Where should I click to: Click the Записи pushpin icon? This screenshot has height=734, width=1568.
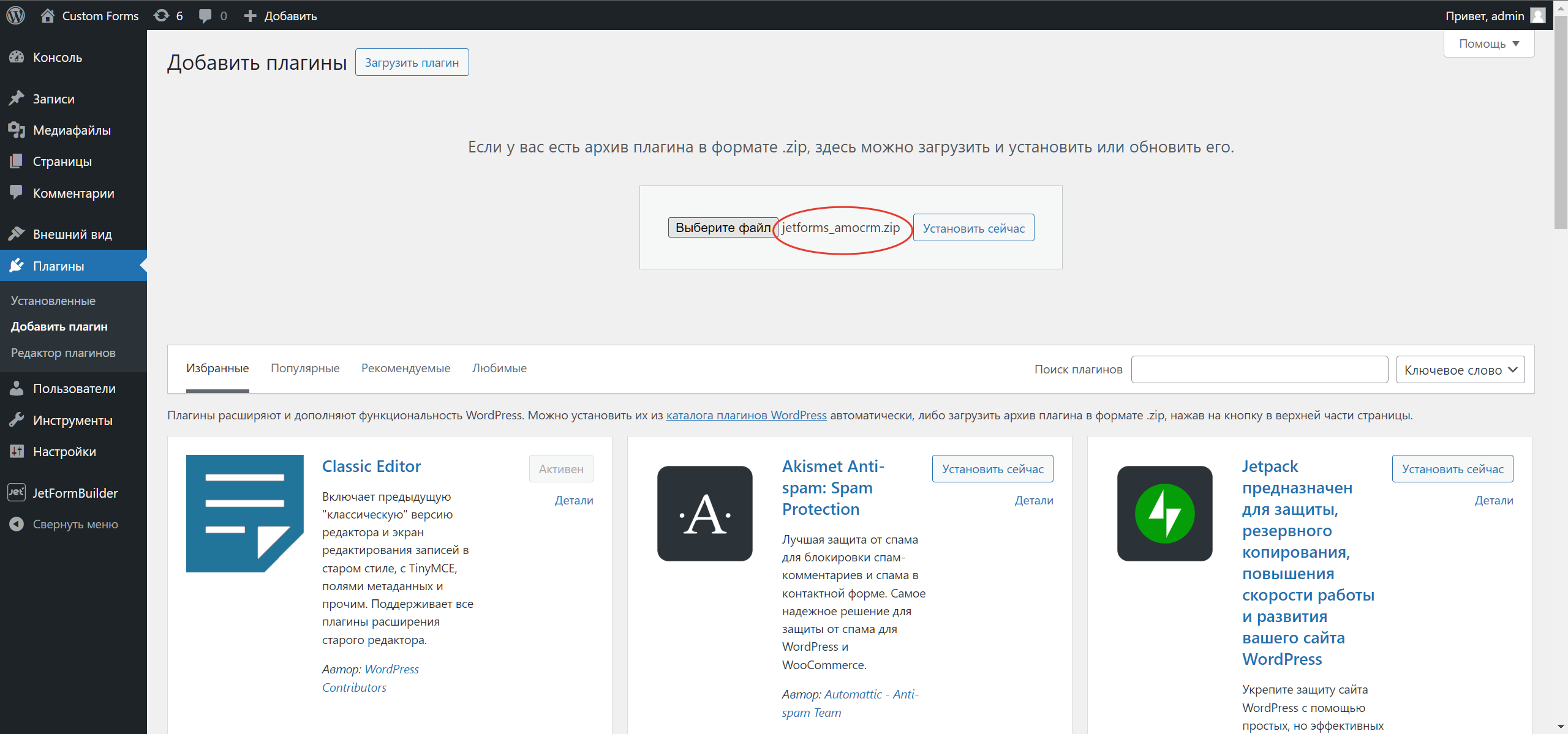coord(17,98)
